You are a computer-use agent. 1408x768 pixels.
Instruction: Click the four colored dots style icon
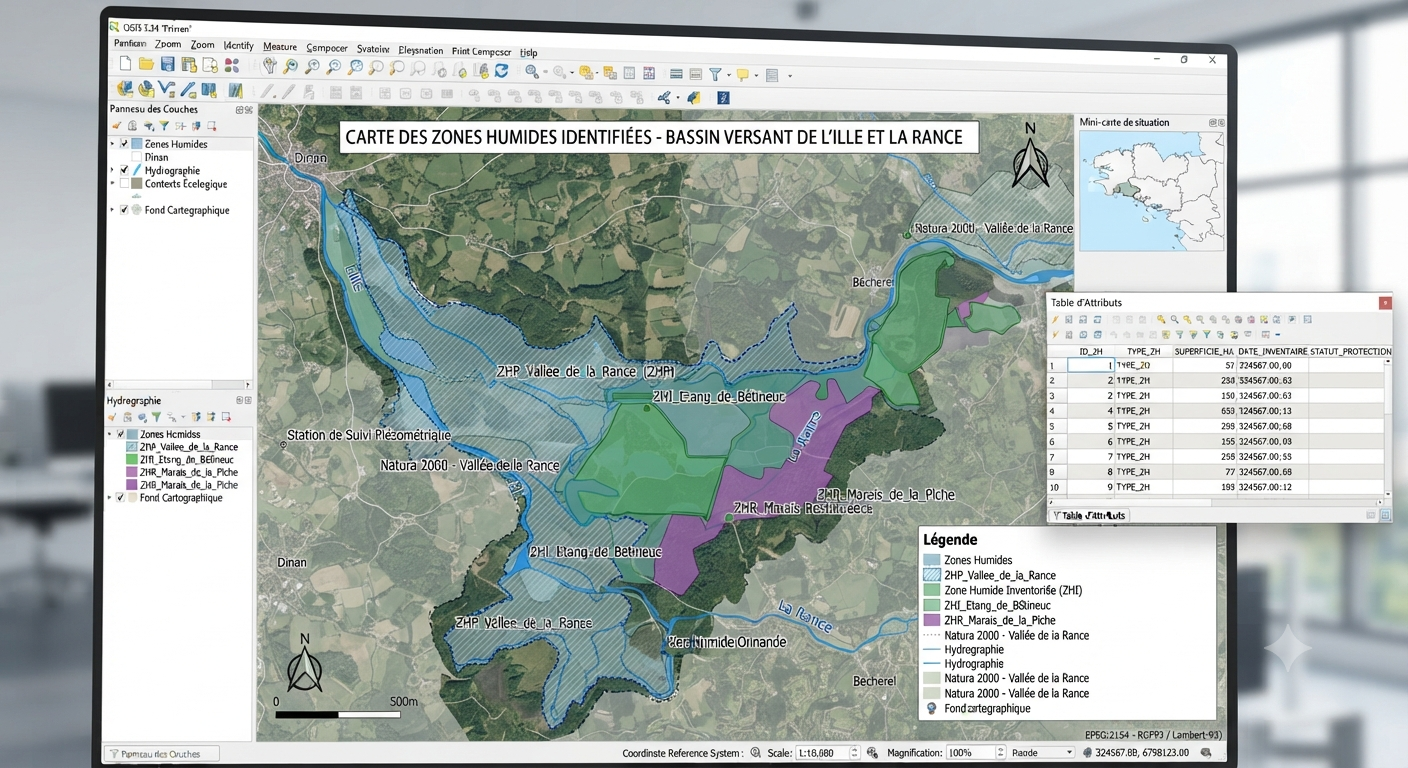231,66
